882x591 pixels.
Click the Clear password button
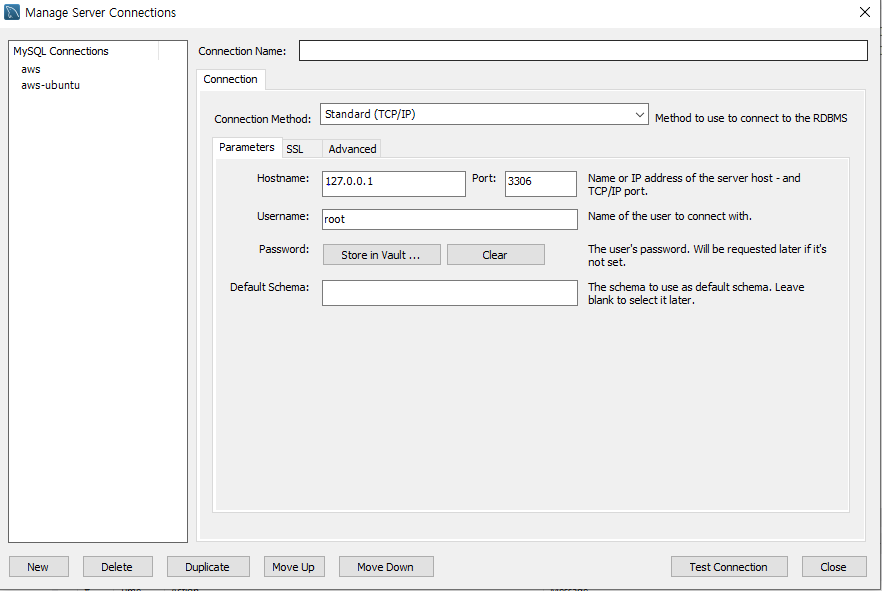coord(496,255)
